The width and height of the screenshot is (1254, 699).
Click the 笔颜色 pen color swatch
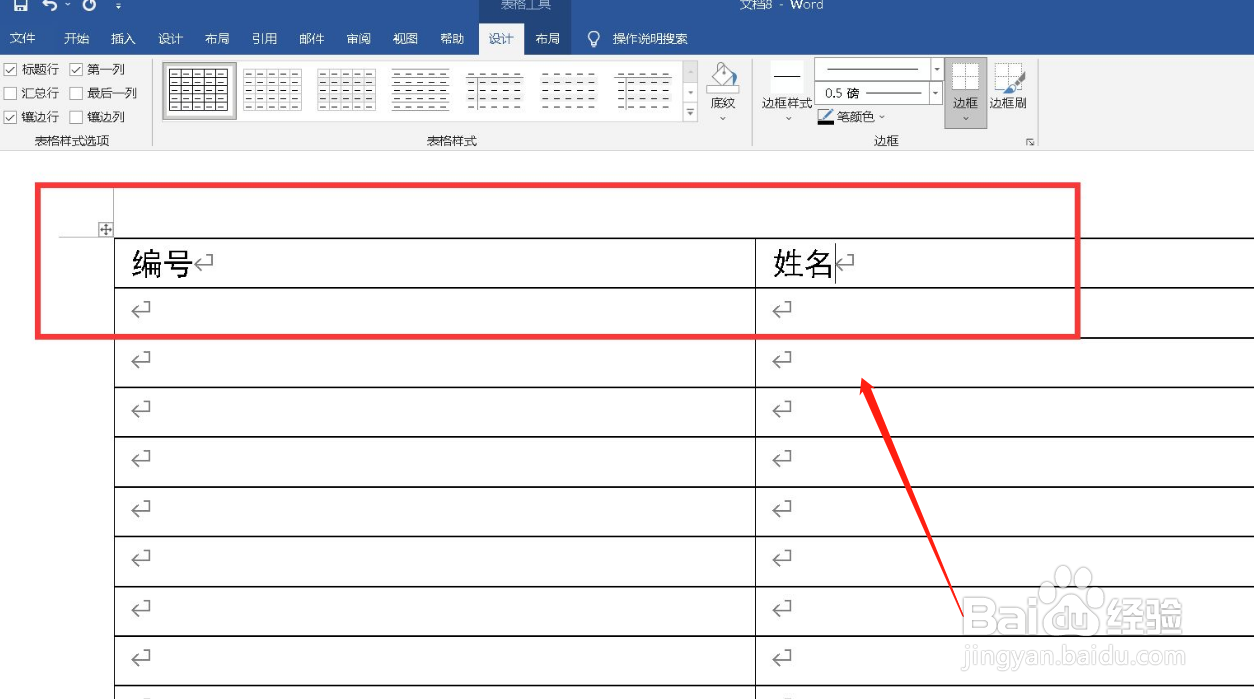[825, 117]
